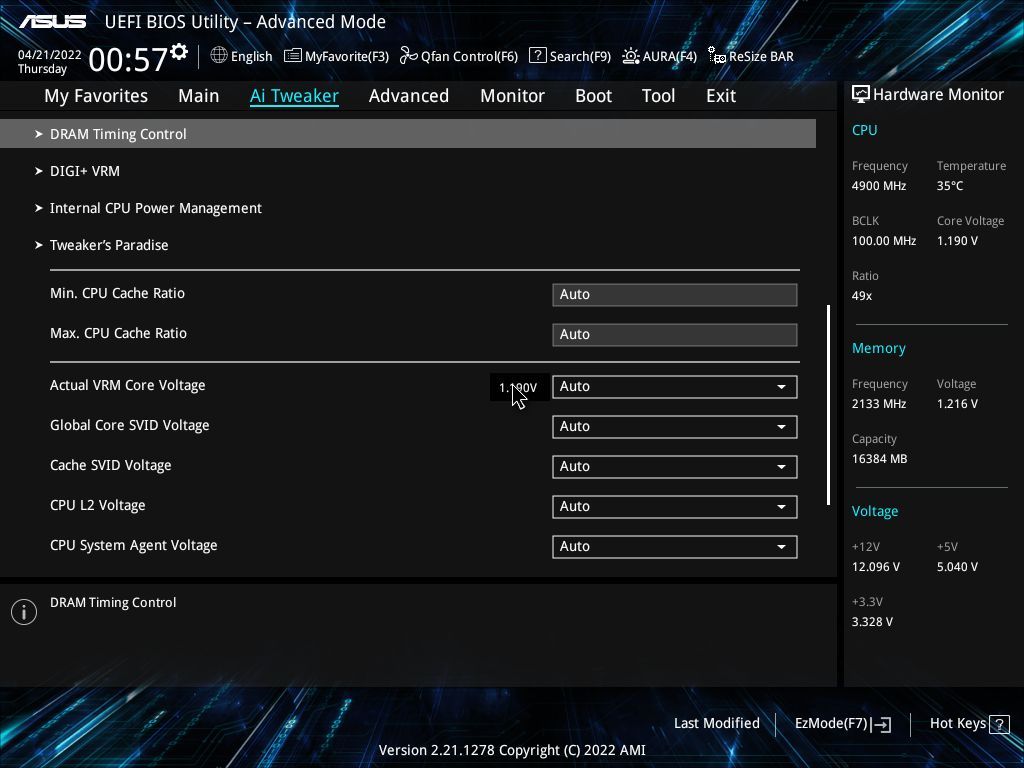
Task: Switch to Advanced tab
Action: (x=409, y=96)
